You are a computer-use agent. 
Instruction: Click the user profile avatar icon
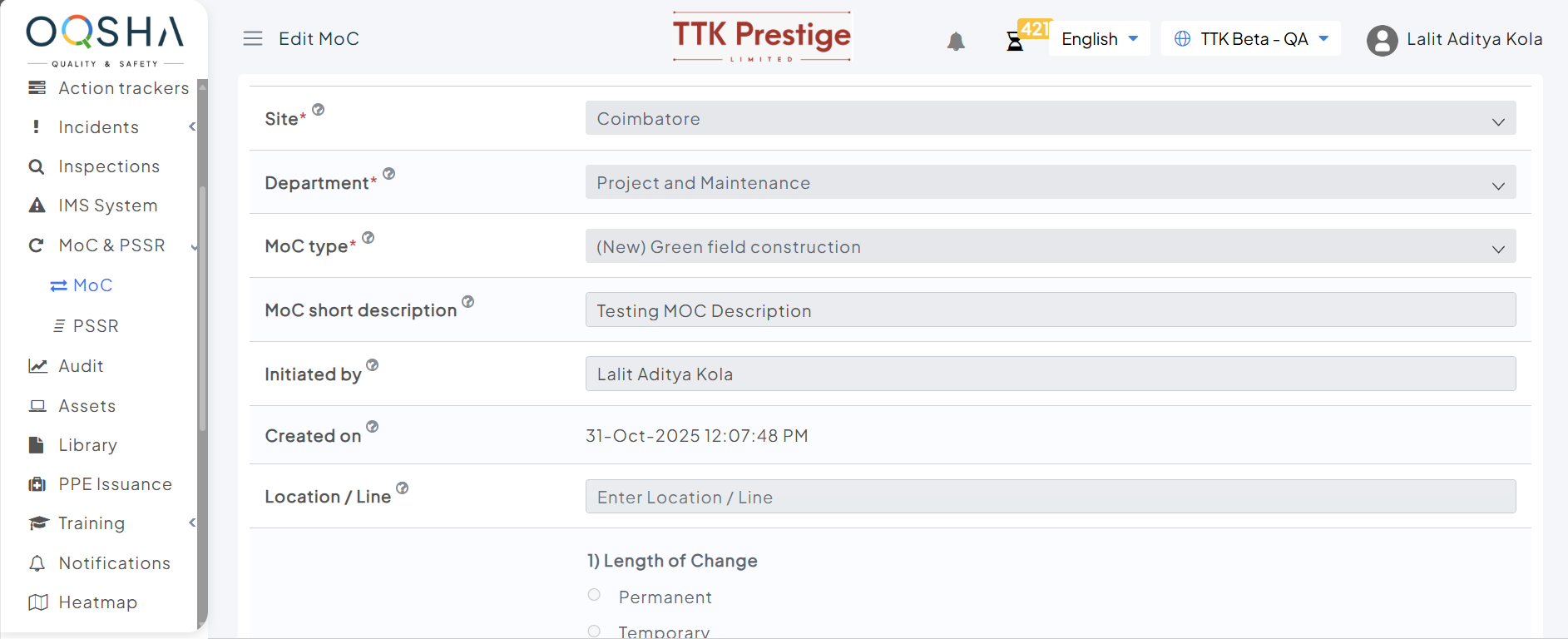pos(1382,40)
